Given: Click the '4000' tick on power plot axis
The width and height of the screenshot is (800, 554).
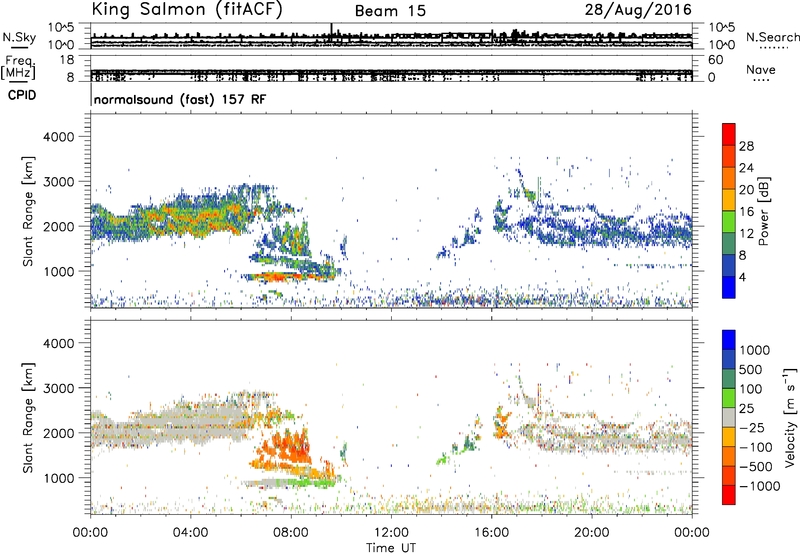Looking at the screenshot, I should coord(58,137).
